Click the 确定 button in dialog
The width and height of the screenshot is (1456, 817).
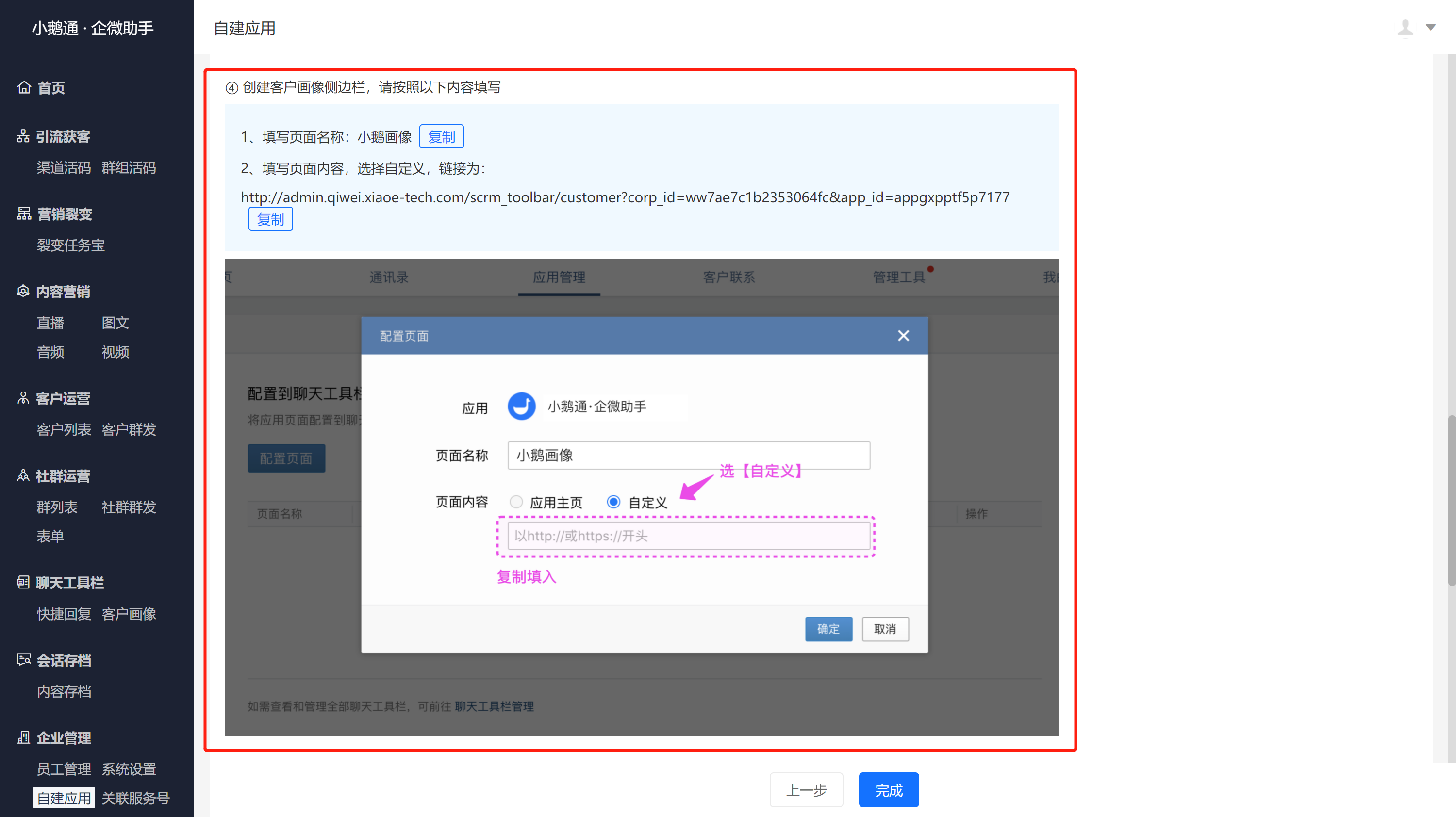pyautogui.click(x=828, y=629)
